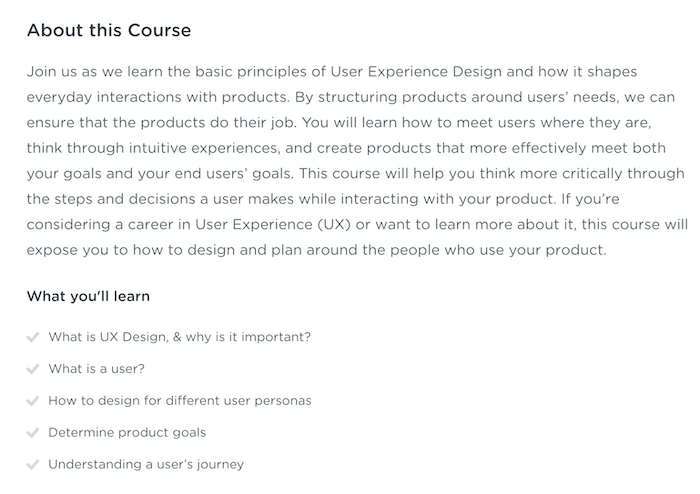The height and width of the screenshot is (494, 700).
Task: Click 'Understanding a user's journey' item
Action: tap(146, 465)
